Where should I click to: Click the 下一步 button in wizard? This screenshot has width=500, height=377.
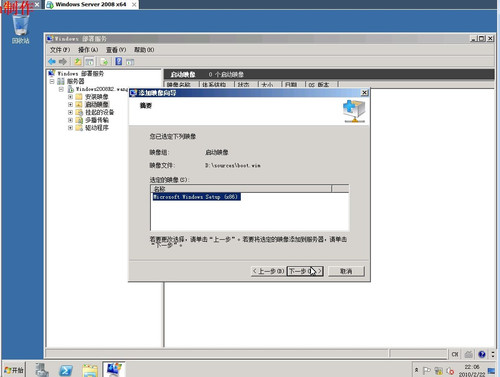tap(305, 271)
